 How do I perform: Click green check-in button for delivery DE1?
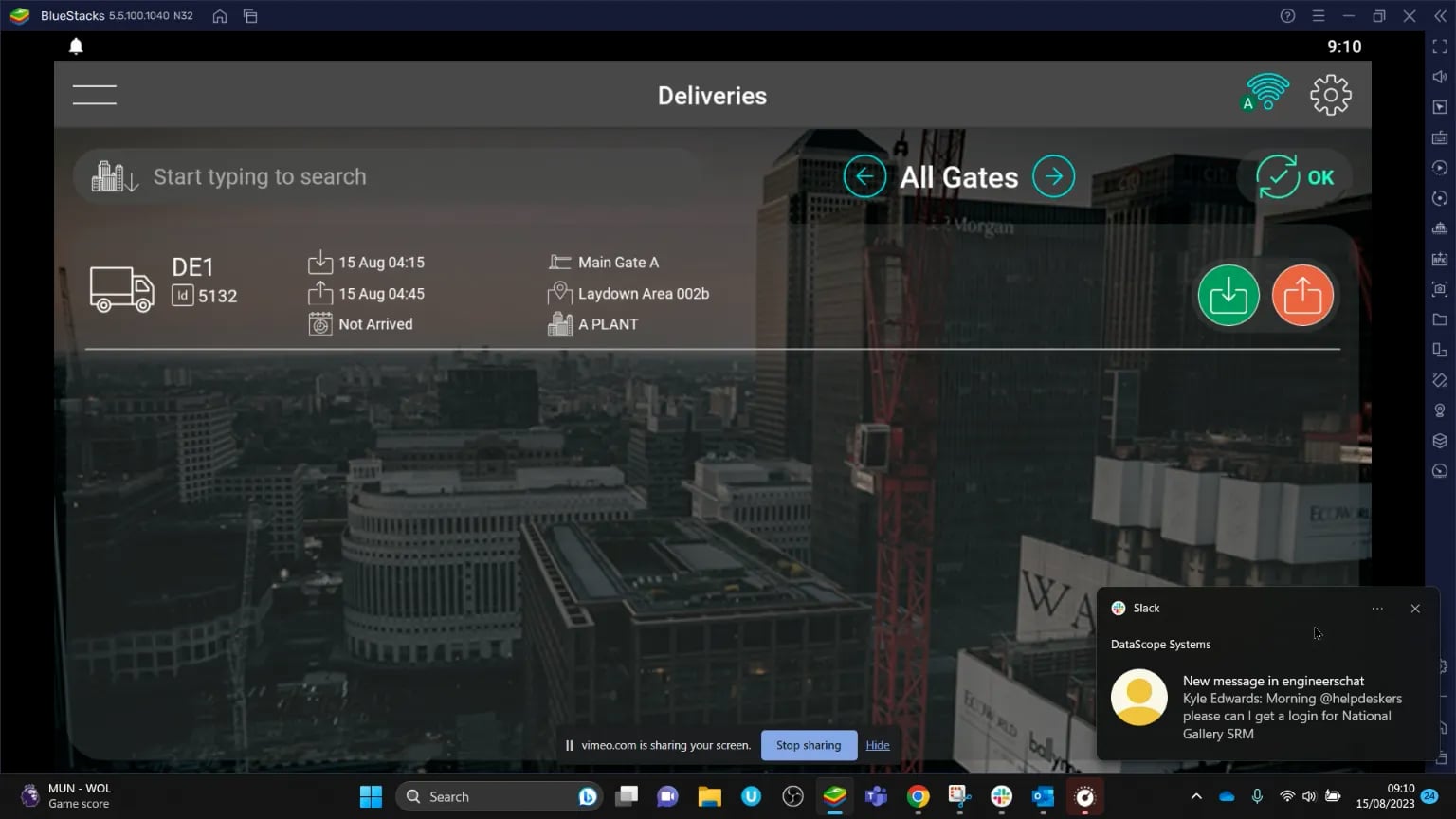point(1228,295)
